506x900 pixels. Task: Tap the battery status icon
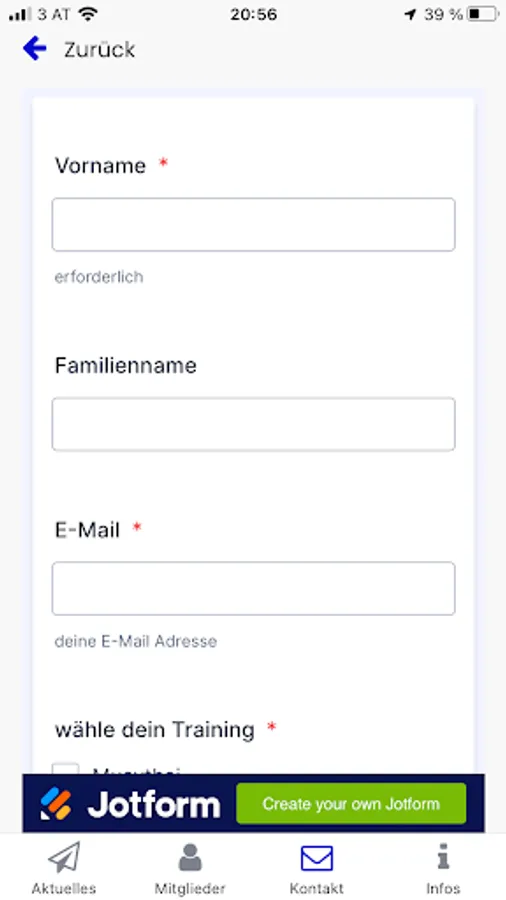[482, 14]
